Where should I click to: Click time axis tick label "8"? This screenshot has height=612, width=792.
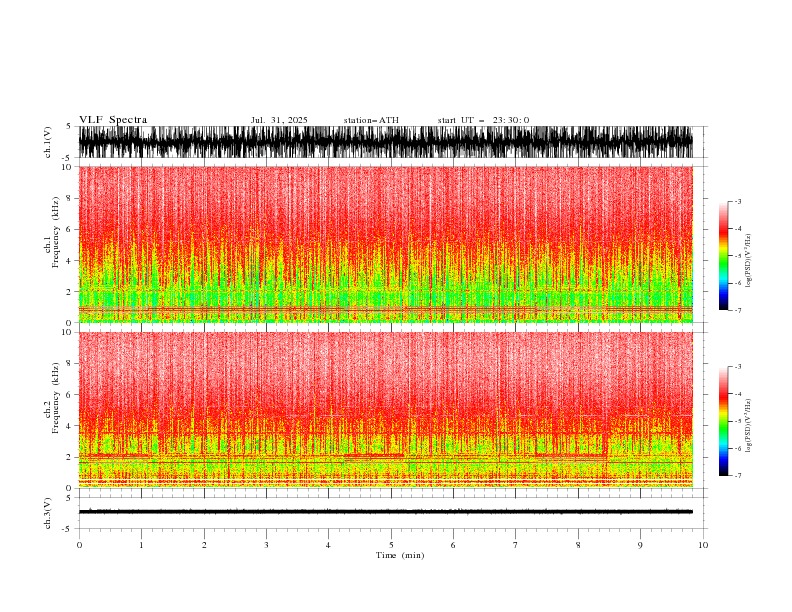pos(578,545)
